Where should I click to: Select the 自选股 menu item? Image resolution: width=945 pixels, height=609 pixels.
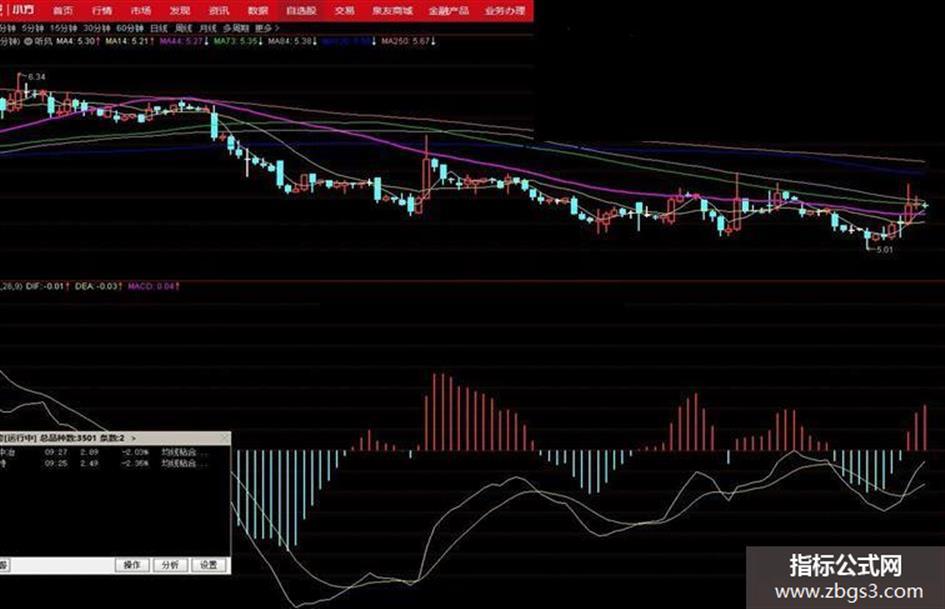click(x=301, y=10)
